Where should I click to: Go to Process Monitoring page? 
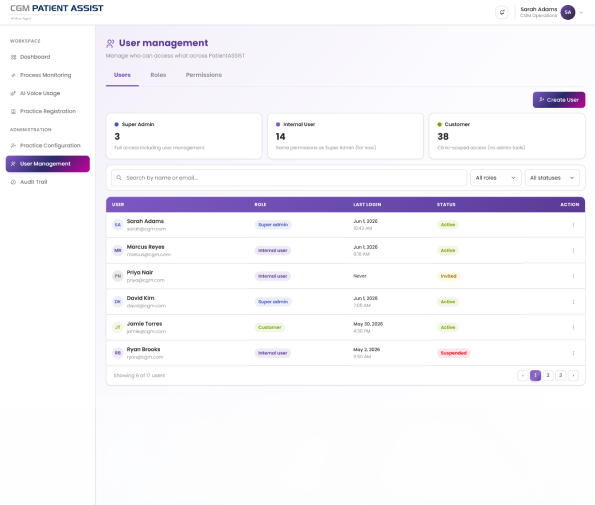click(x=47, y=75)
